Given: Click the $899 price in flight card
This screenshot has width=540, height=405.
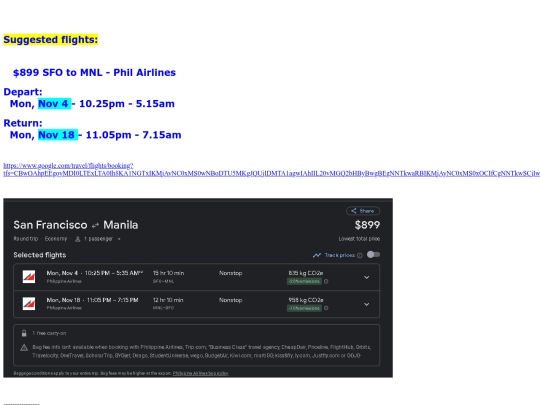Looking at the screenshot, I should click(367, 225).
